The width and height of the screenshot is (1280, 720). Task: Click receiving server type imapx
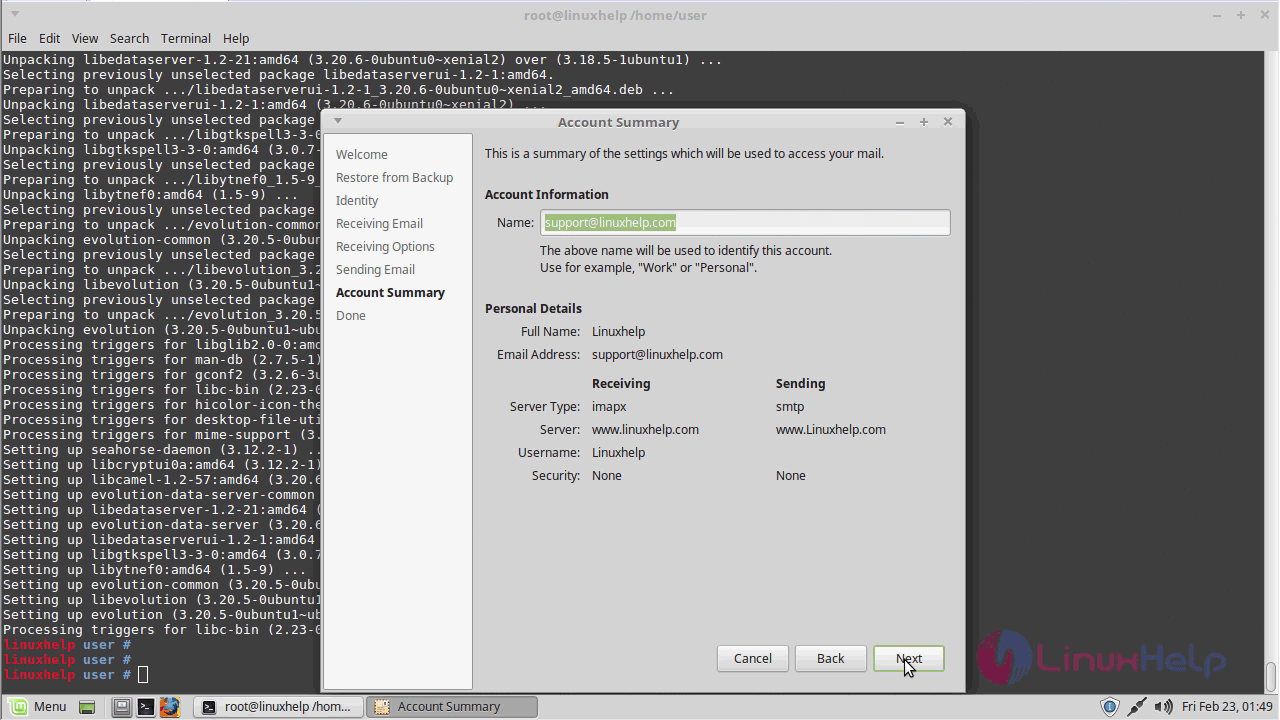[x=609, y=406]
